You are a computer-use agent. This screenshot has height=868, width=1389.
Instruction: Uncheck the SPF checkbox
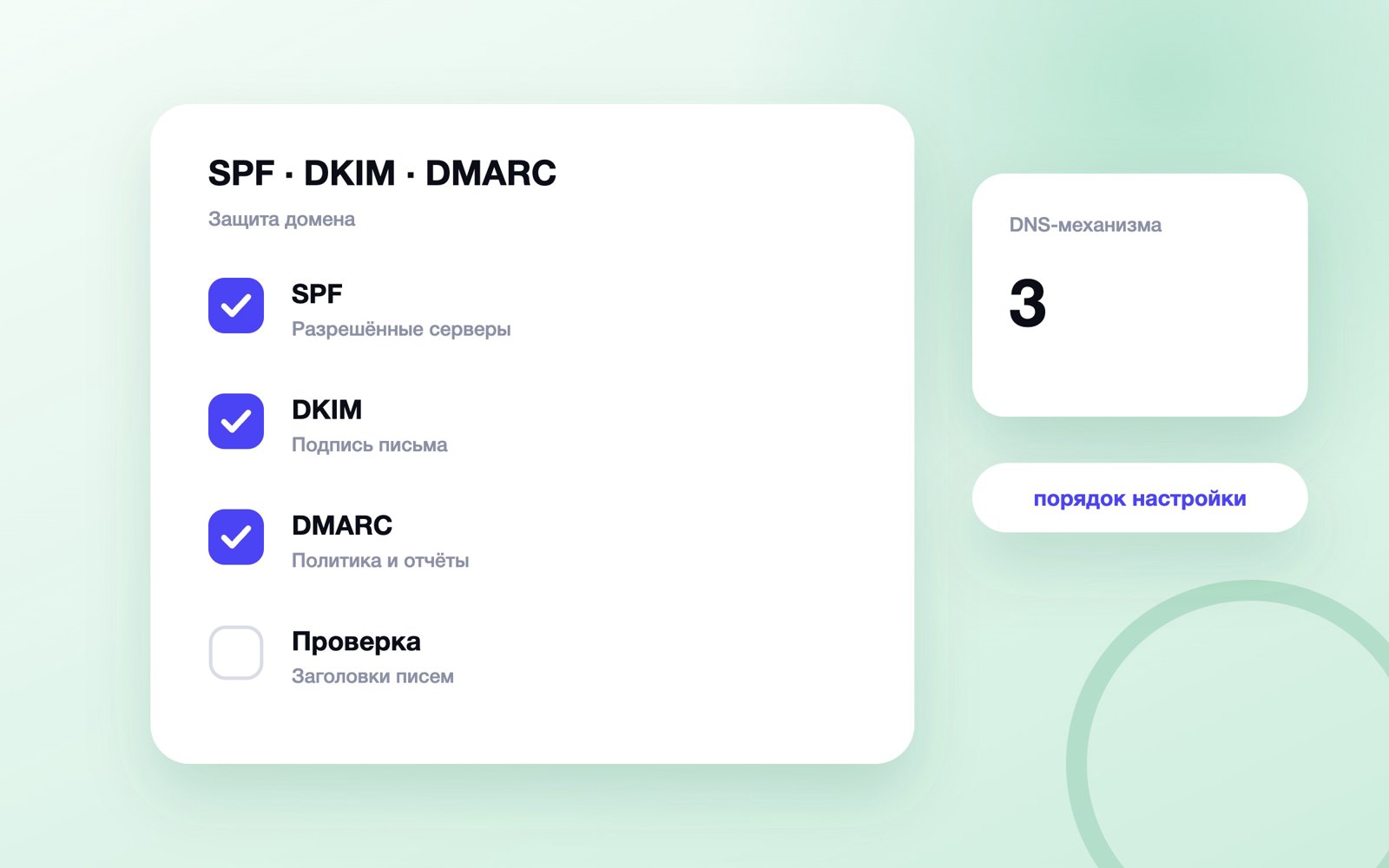coord(236,306)
